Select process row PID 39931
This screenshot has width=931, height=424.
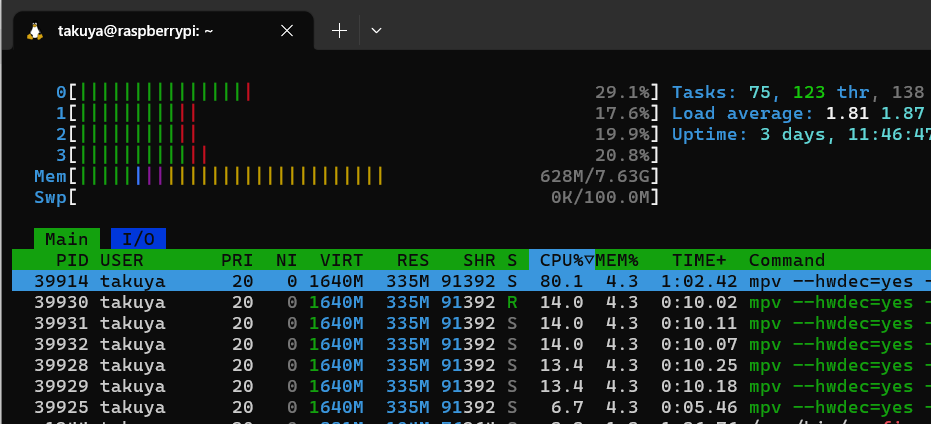point(471,323)
